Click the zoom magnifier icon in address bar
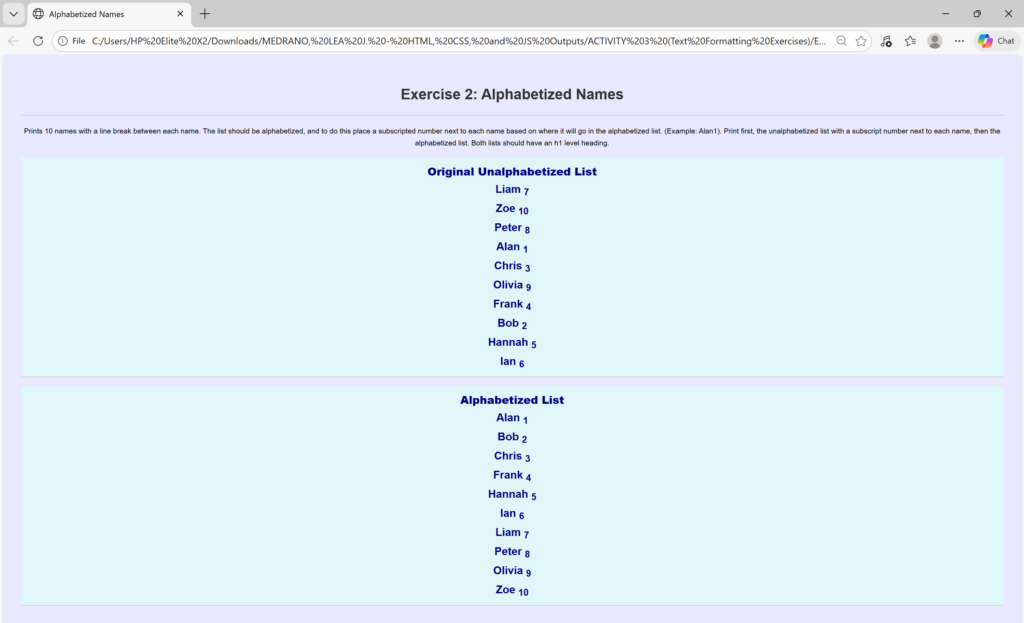 click(x=841, y=41)
